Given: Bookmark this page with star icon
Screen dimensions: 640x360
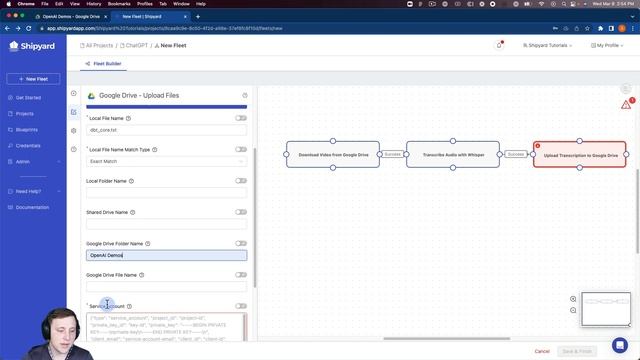Looking at the screenshot, I should pos(587,29).
